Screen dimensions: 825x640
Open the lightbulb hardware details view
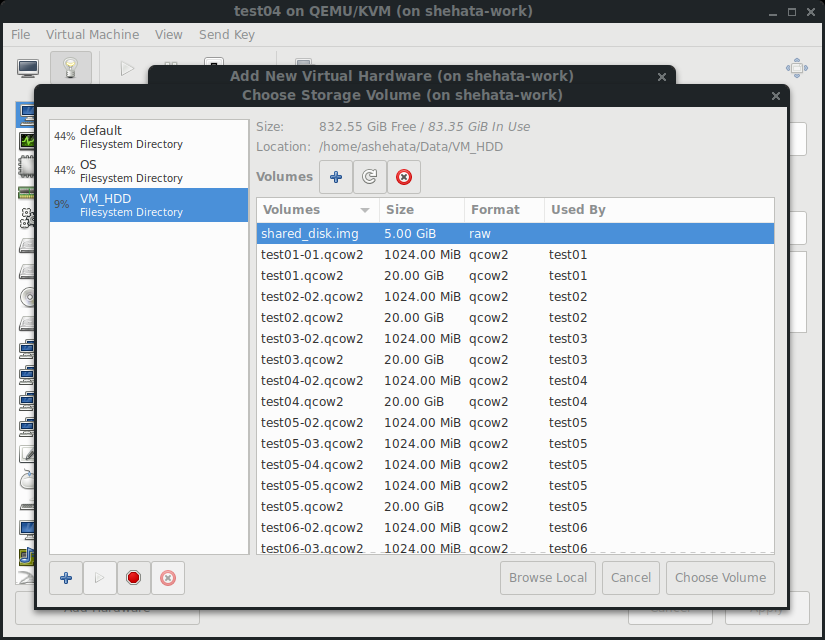pos(70,68)
